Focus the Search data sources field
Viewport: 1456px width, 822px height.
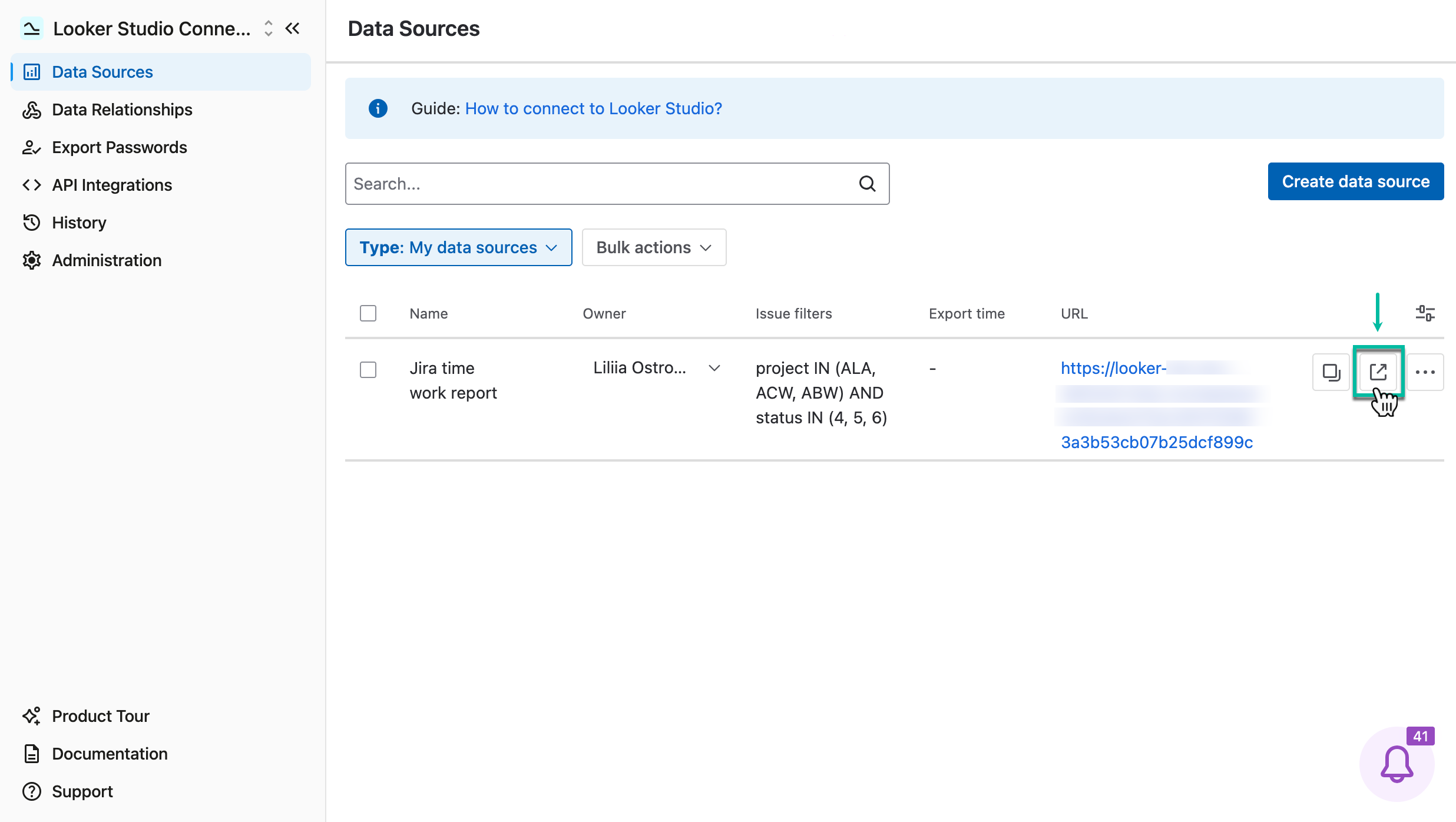coord(617,184)
